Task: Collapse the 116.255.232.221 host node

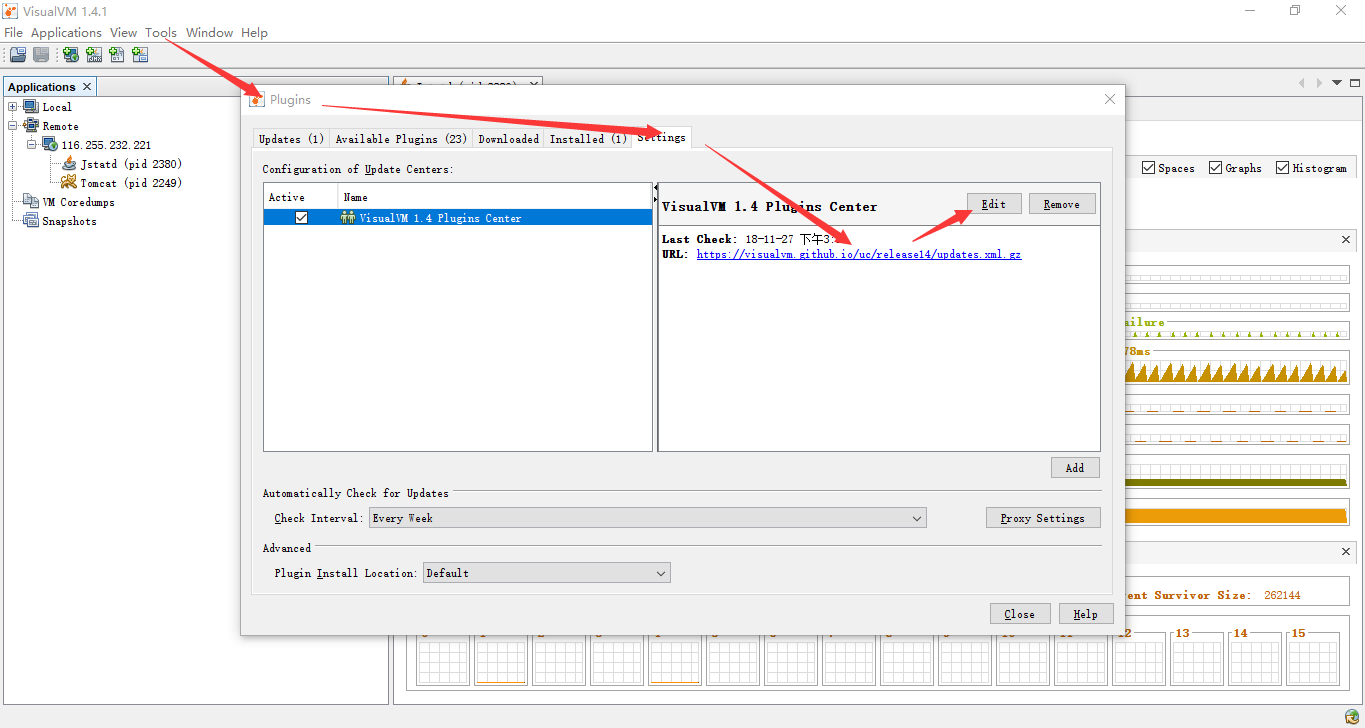Action: [x=30, y=144]
